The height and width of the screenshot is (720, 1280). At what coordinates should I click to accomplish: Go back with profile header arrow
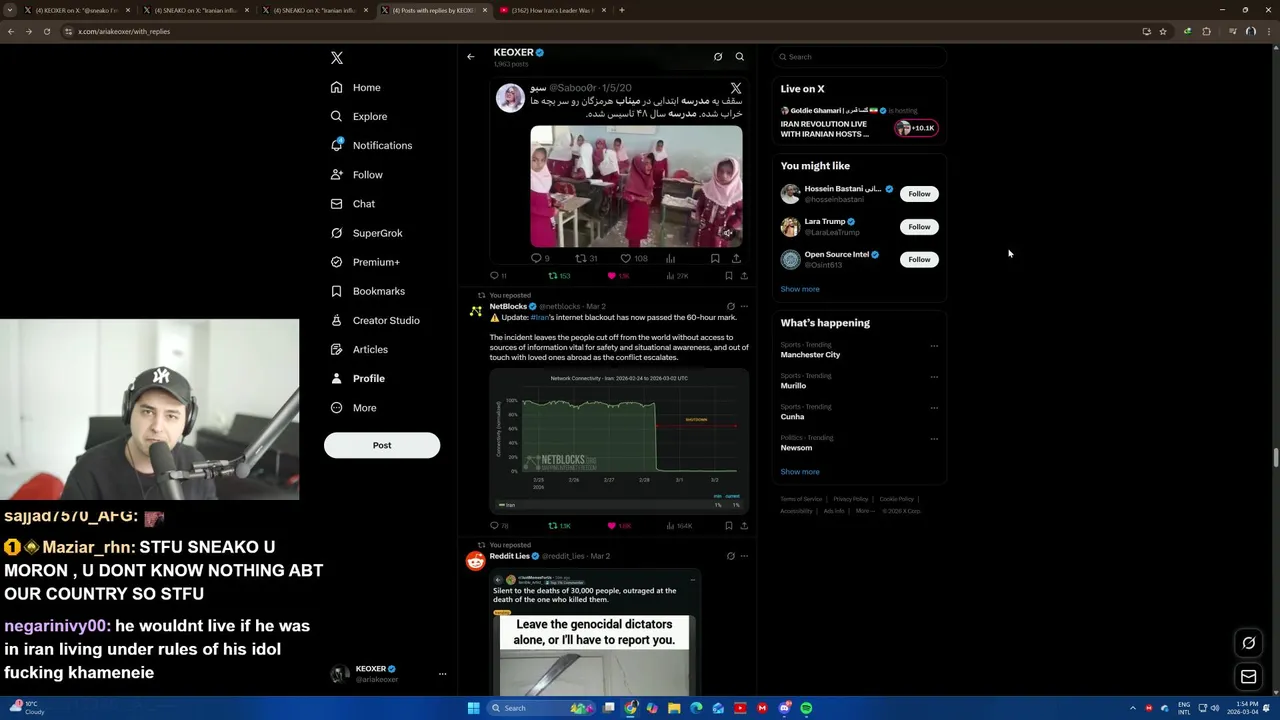(x=471, y=56)
